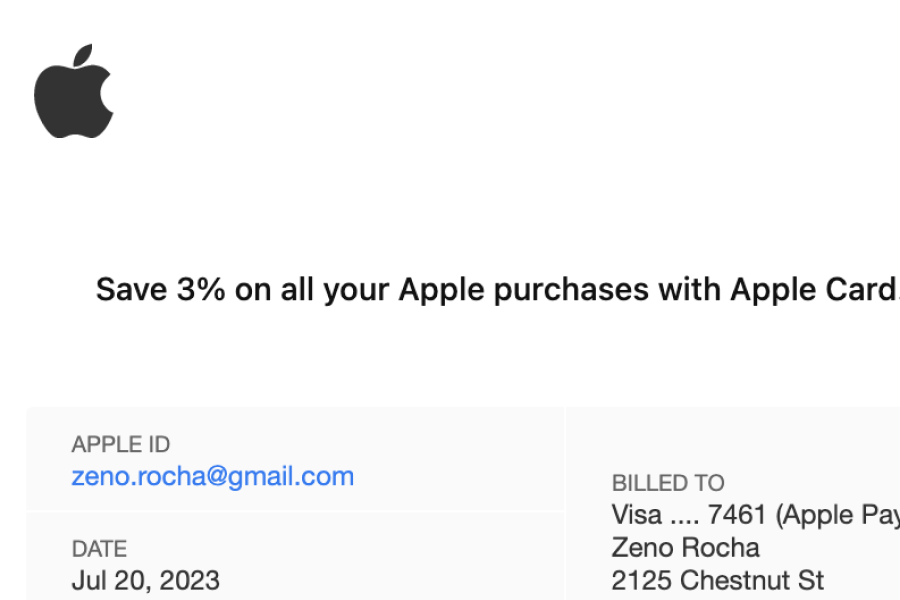Click the Apple logo
The image size is (900, 600).
point(73,91)
